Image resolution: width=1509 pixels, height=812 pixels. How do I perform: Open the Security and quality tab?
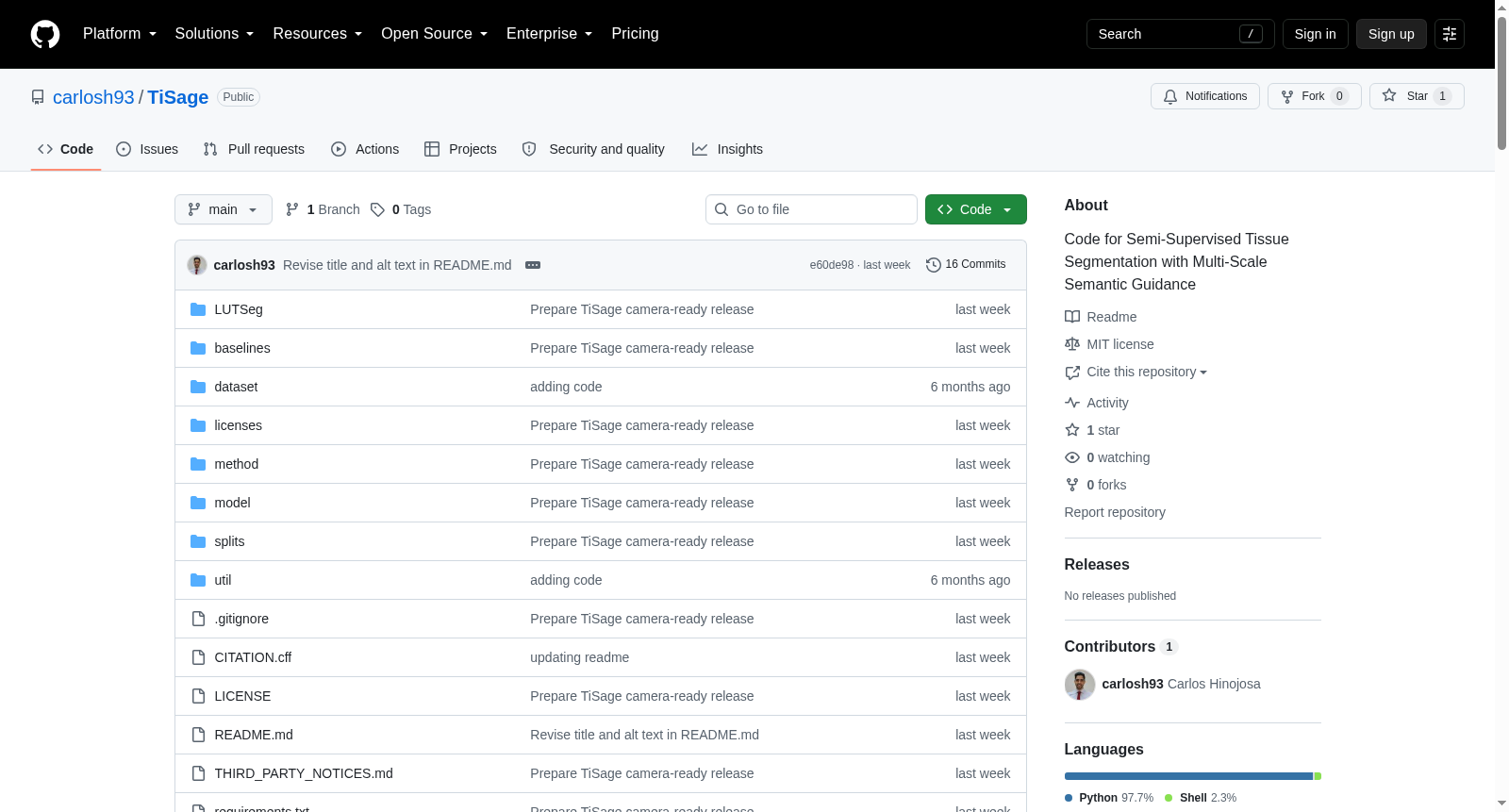(x=593, y=149)
